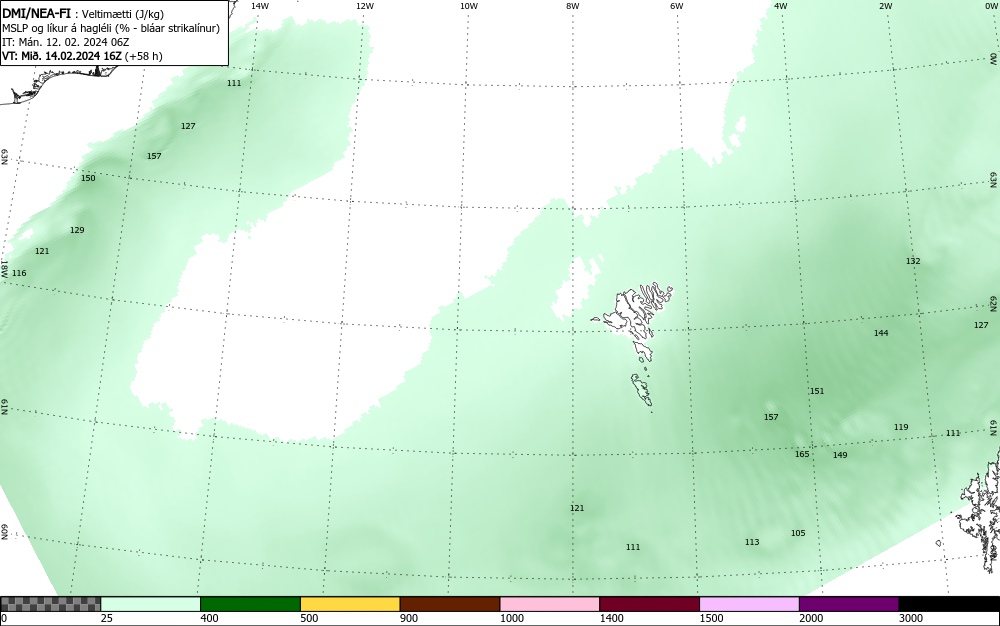Screen dimensions: 1000x626
Task: Select the "IT: Mán. 12. 02. 2024 06Z" line
Action: (66, 42)
